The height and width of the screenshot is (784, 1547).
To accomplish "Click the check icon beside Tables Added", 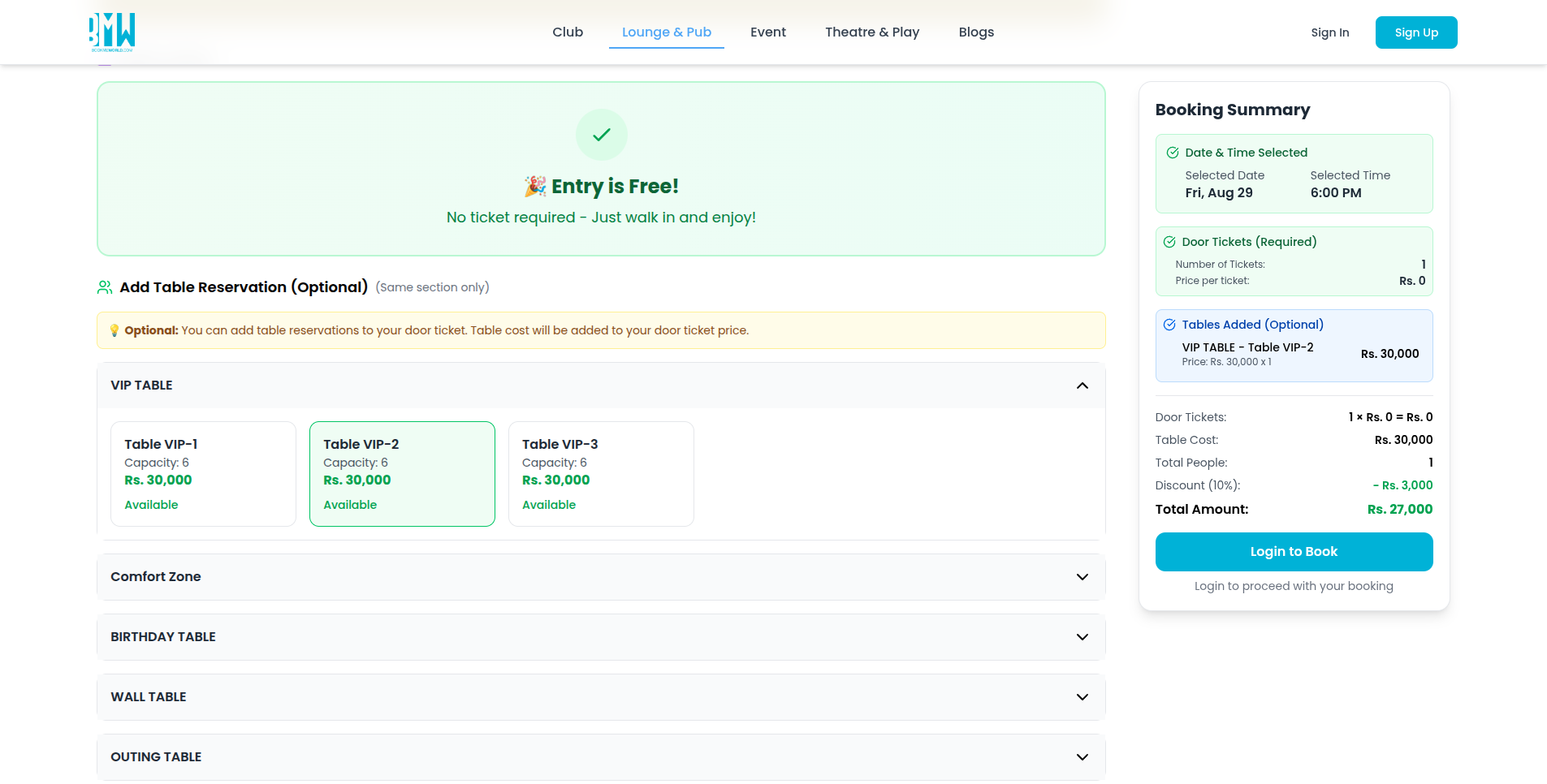I will point(1169,325).
